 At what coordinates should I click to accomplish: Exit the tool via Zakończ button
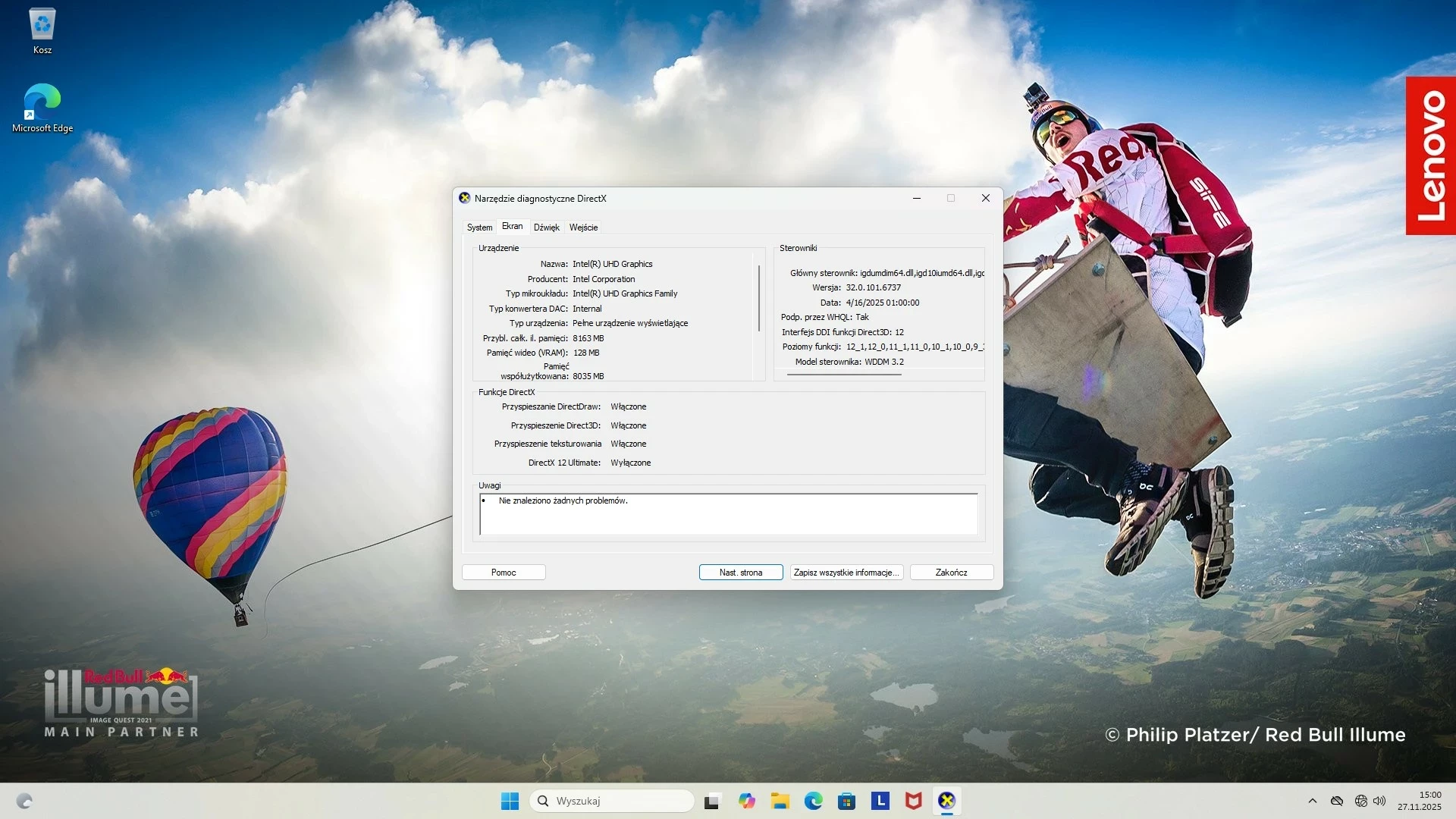951,572
